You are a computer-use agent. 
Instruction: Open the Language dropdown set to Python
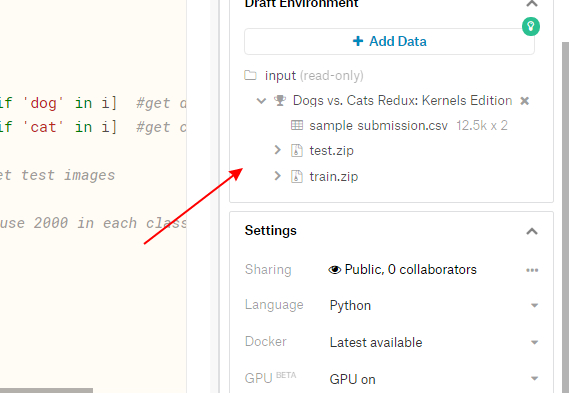point(434,305)
